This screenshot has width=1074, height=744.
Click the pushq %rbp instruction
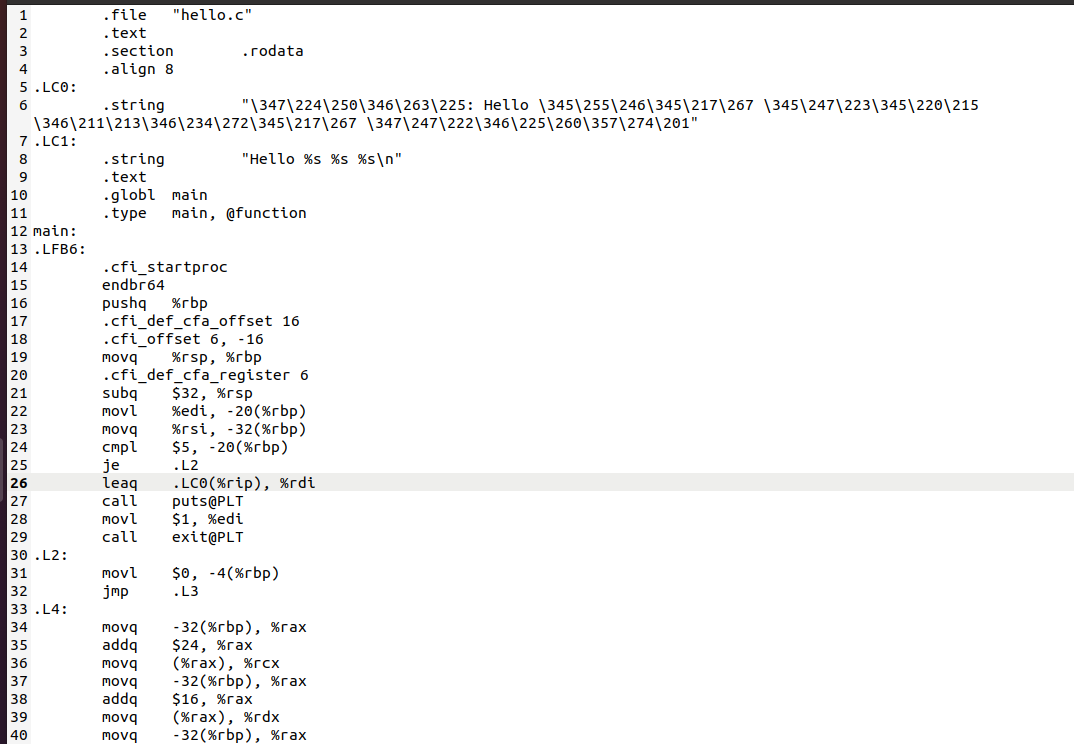155,303
